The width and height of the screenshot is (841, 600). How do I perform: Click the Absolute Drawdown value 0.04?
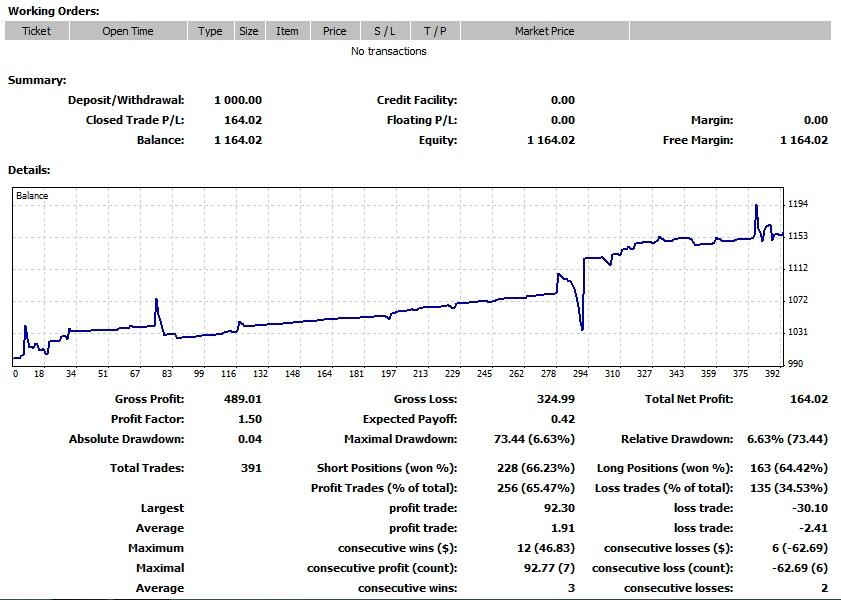click(250, 439)
